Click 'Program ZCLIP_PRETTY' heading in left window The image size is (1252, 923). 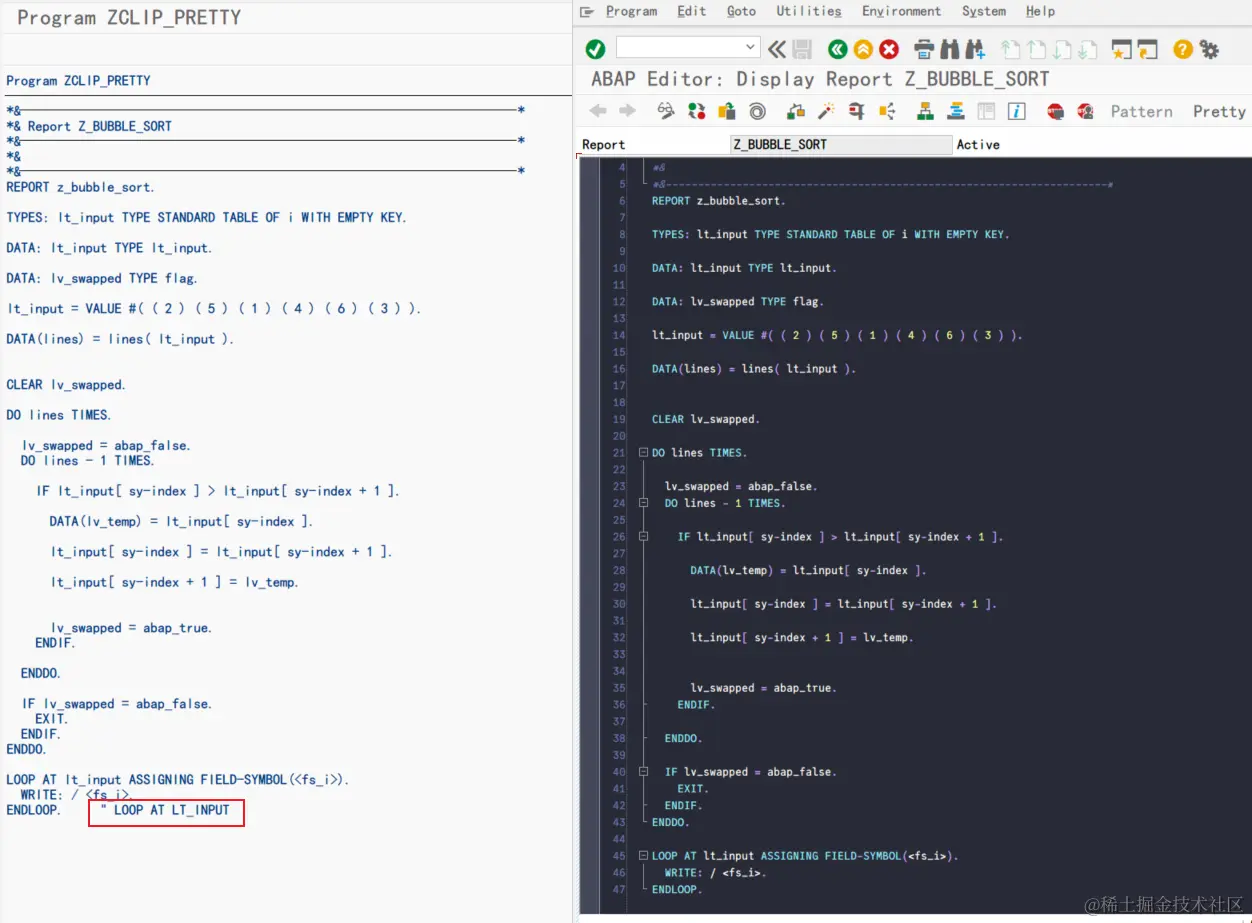click(x=129, y=18)
